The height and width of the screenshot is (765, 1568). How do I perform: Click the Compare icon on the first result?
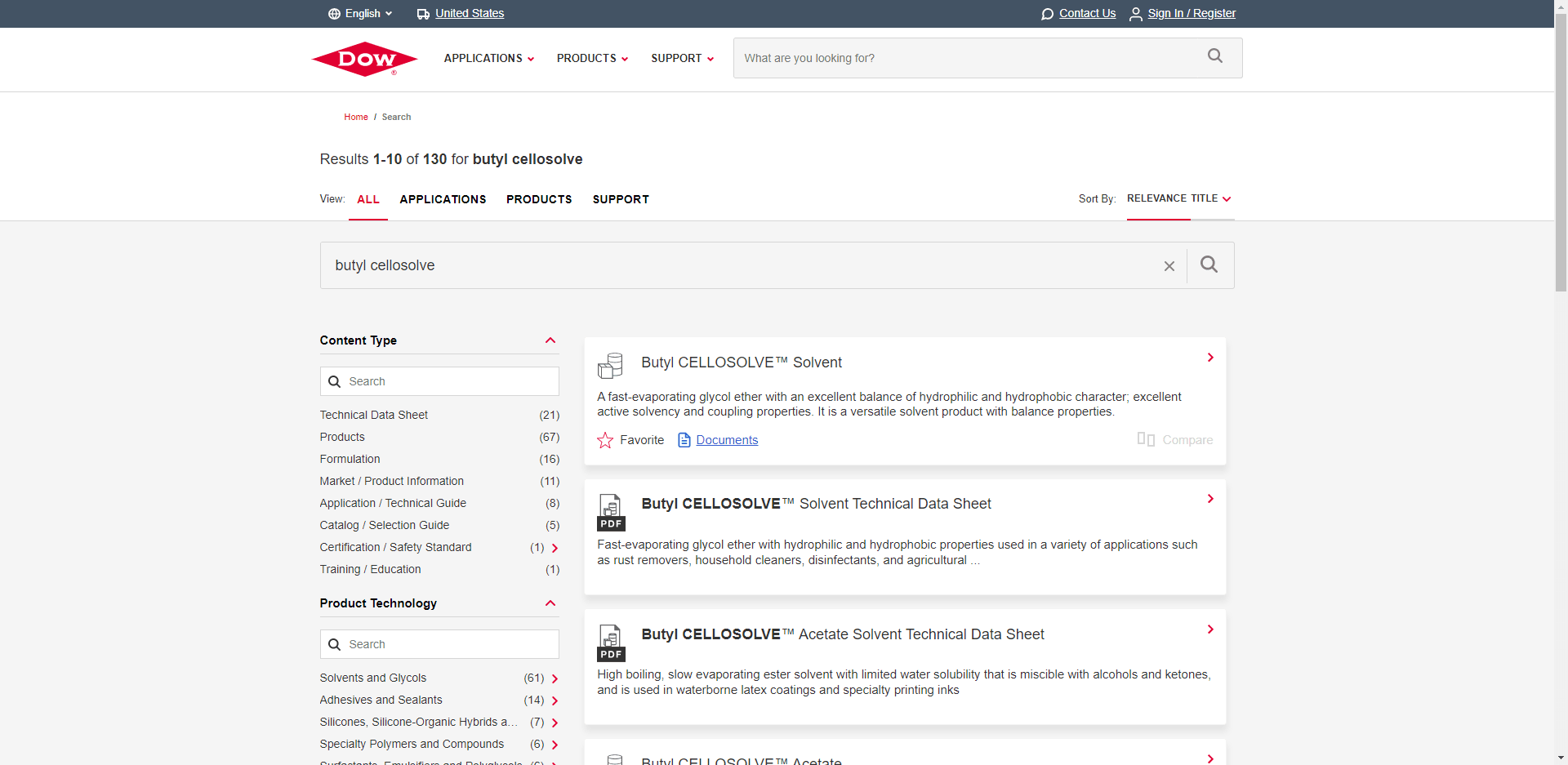(x=1145, y=439)
